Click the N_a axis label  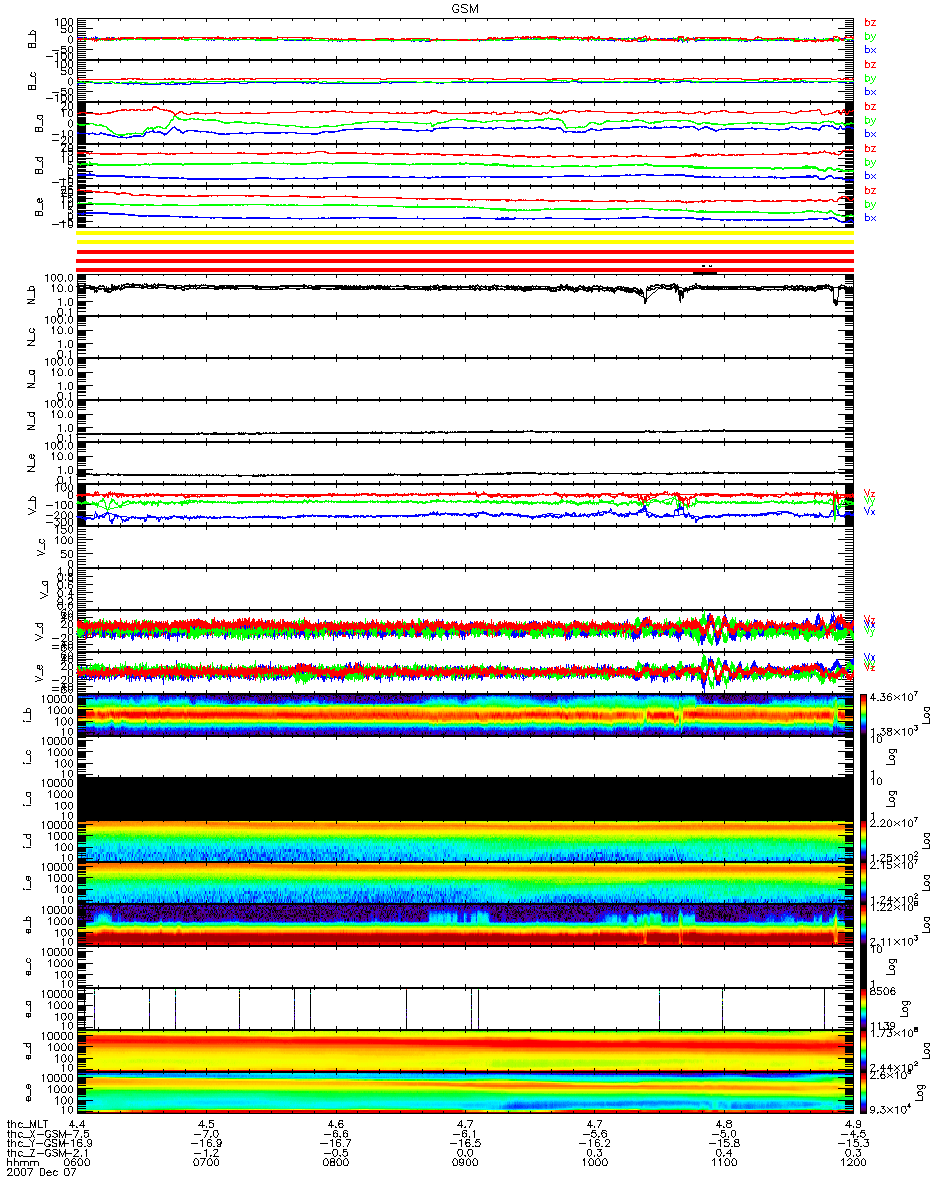[33, 378]
